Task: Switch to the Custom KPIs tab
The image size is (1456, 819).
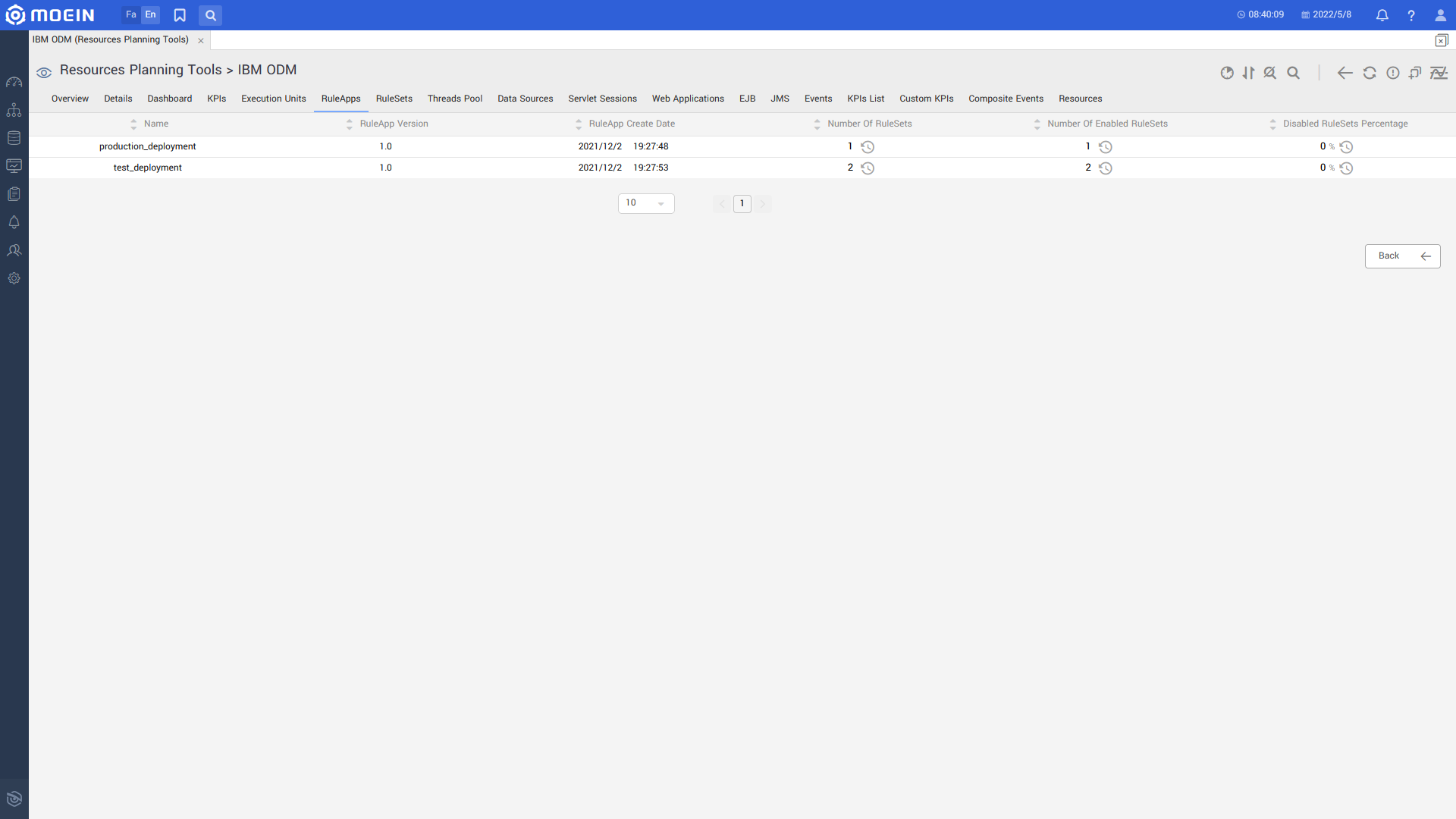Action: tap(926, 99)
